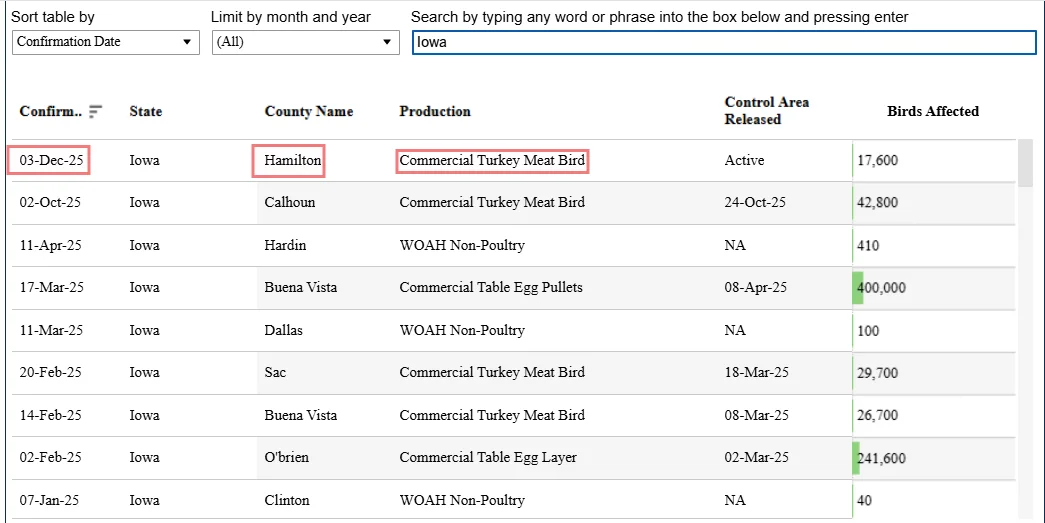Select the Clinton WOAH Non-Poultry row
Screen dimensions: 1045x523
tap(513, 500)
